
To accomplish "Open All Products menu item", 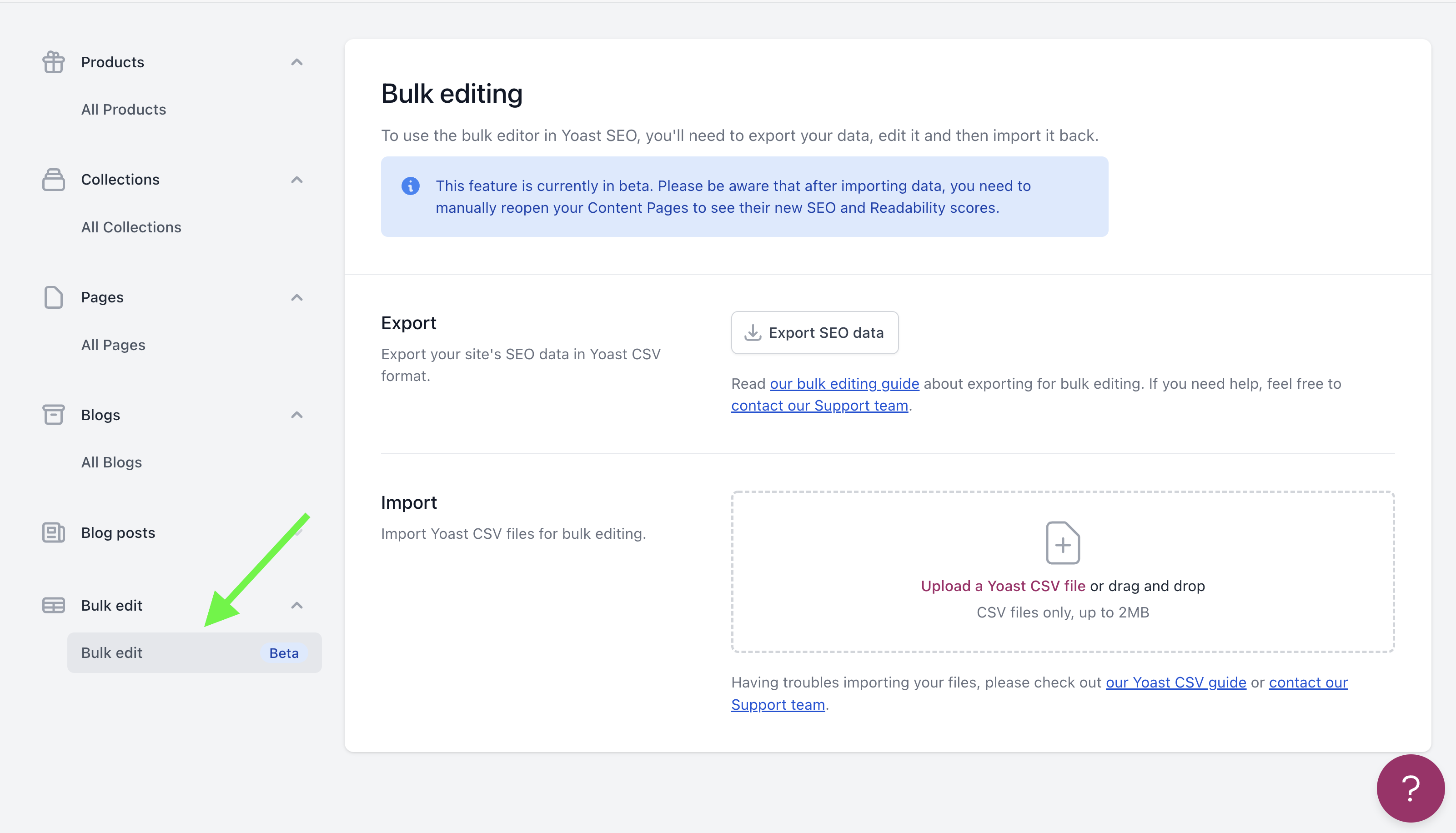I will (124, 109).
